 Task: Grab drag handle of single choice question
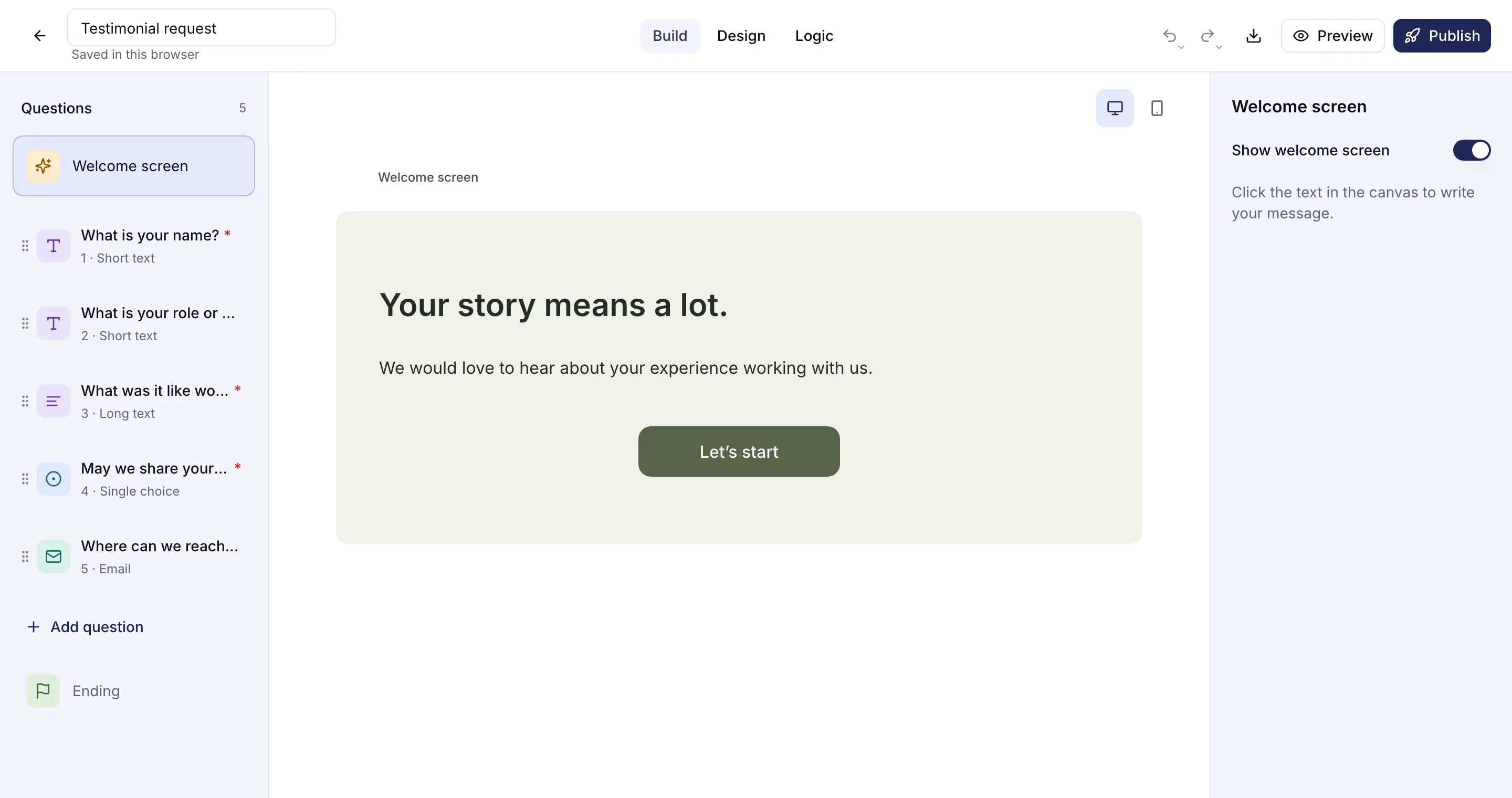(25, 479)
